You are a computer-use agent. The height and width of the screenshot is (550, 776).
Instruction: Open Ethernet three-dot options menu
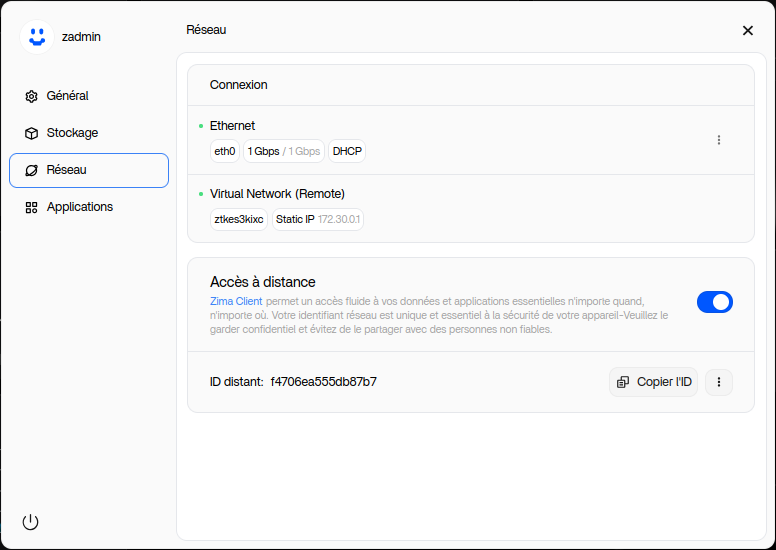[718, 140]
